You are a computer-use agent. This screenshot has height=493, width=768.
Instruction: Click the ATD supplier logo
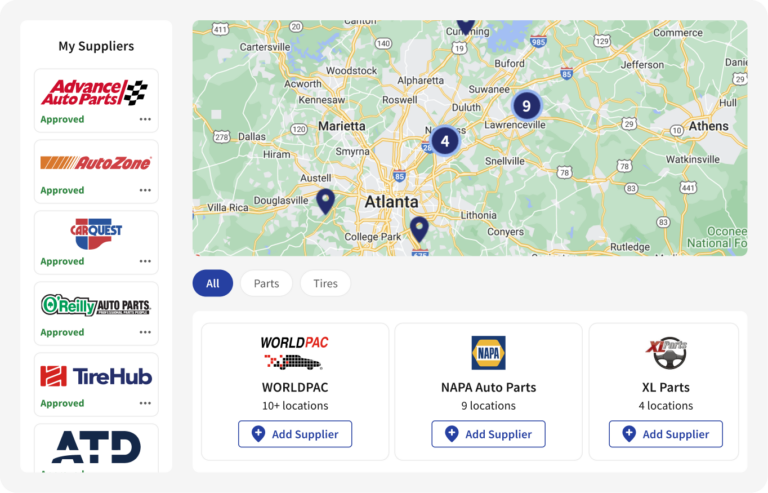click(96, 447)
